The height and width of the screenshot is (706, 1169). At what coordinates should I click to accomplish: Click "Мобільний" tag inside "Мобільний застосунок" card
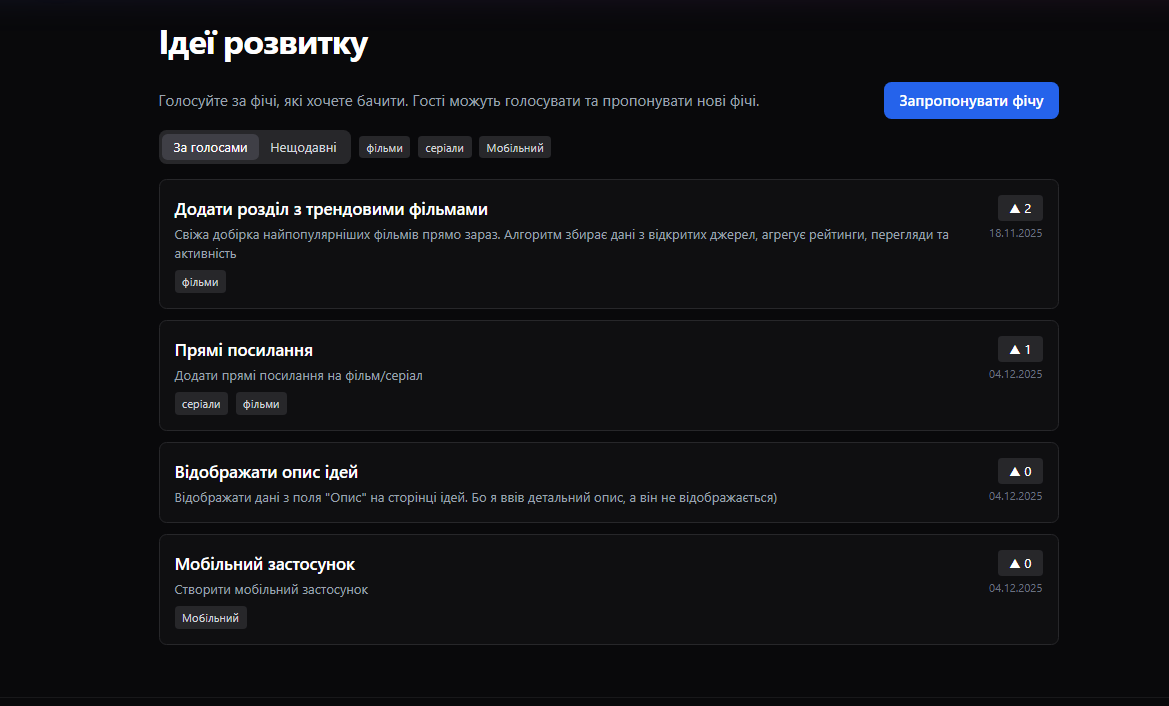[210, 618]
